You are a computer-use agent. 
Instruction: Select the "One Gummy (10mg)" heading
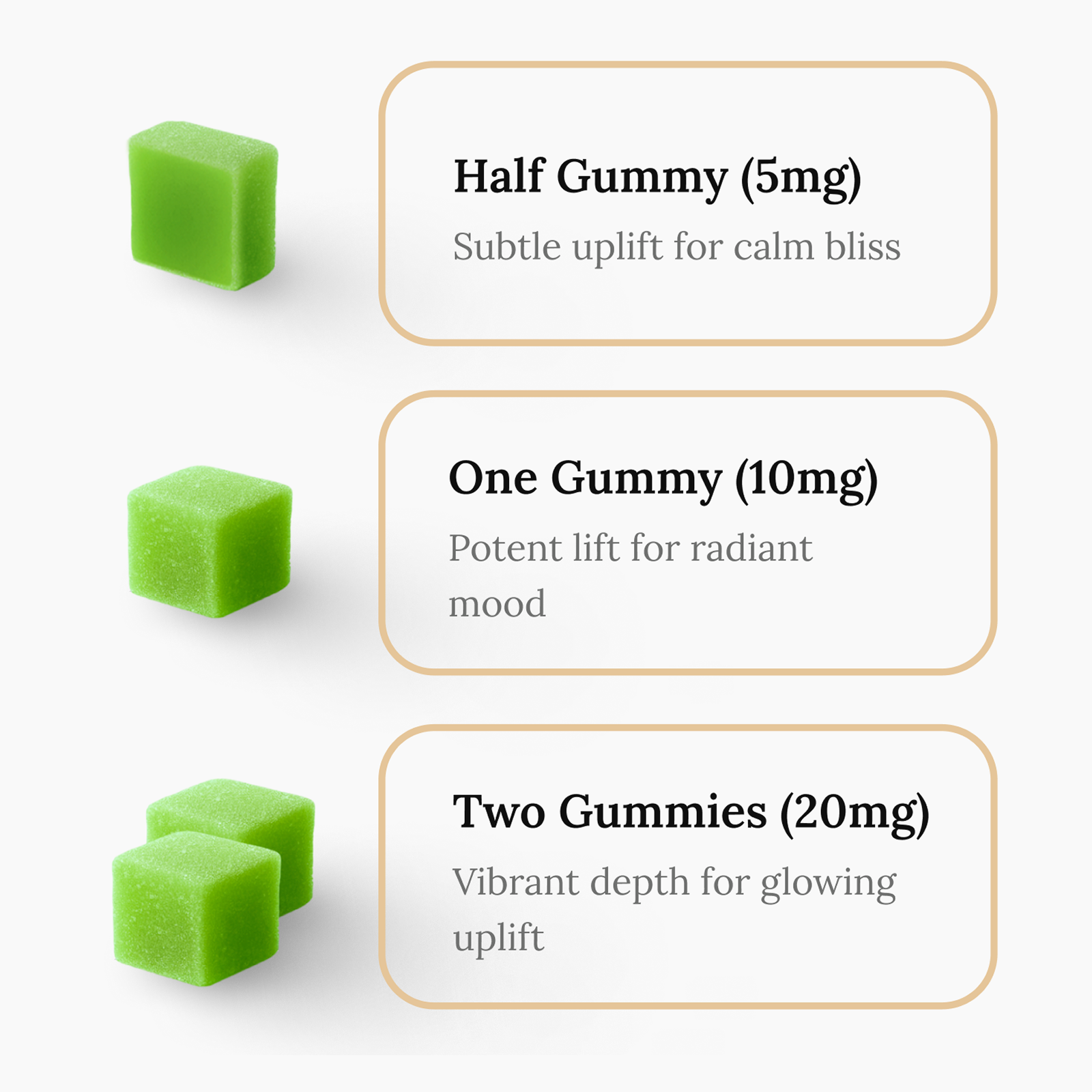pyautogui.click(x=663, y=478)
